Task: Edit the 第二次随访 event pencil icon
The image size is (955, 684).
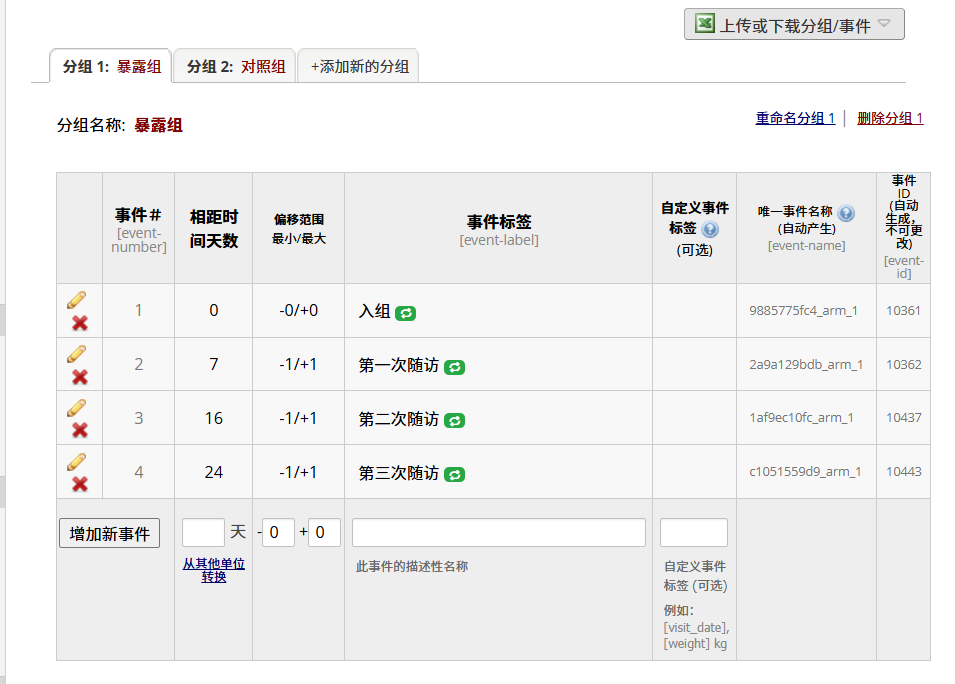Action: tap(77, 407)
